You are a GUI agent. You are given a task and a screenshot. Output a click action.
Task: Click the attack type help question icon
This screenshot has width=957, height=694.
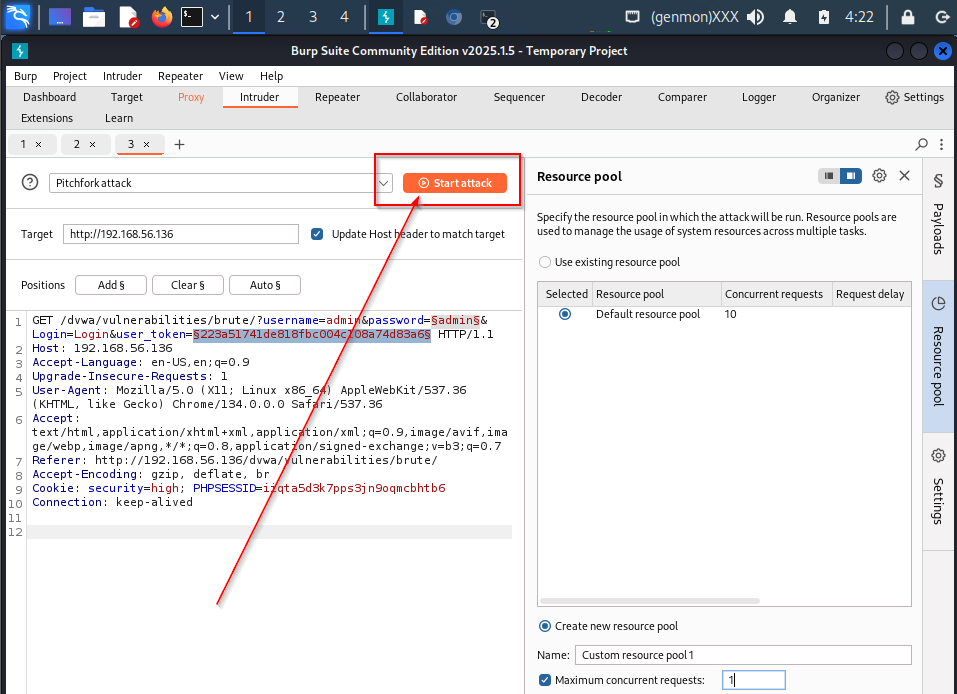tap(30, 183)
